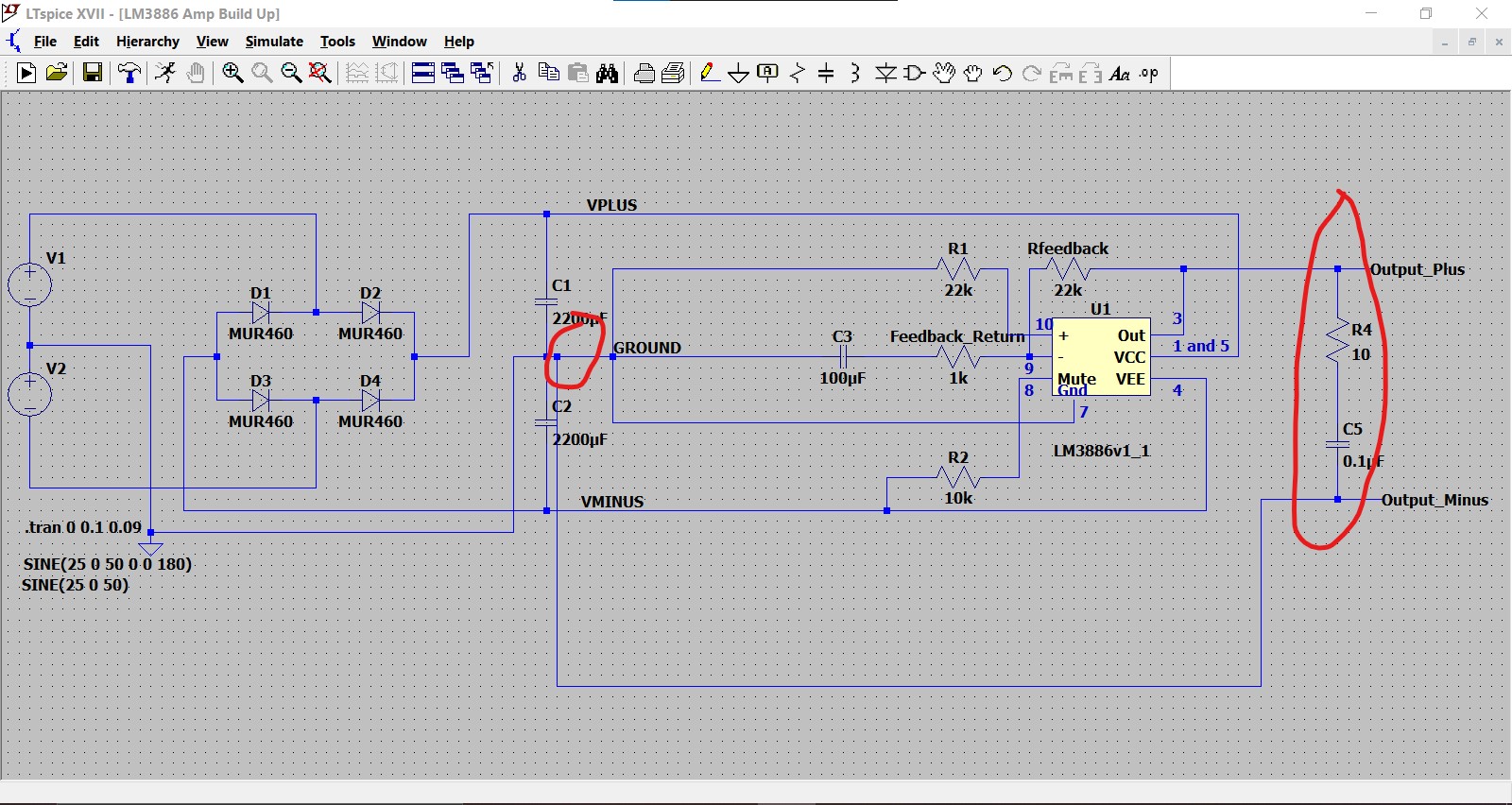
Task: Select the Pan magnifier tool
Action: pyautogui.click(x=262, y=73)
